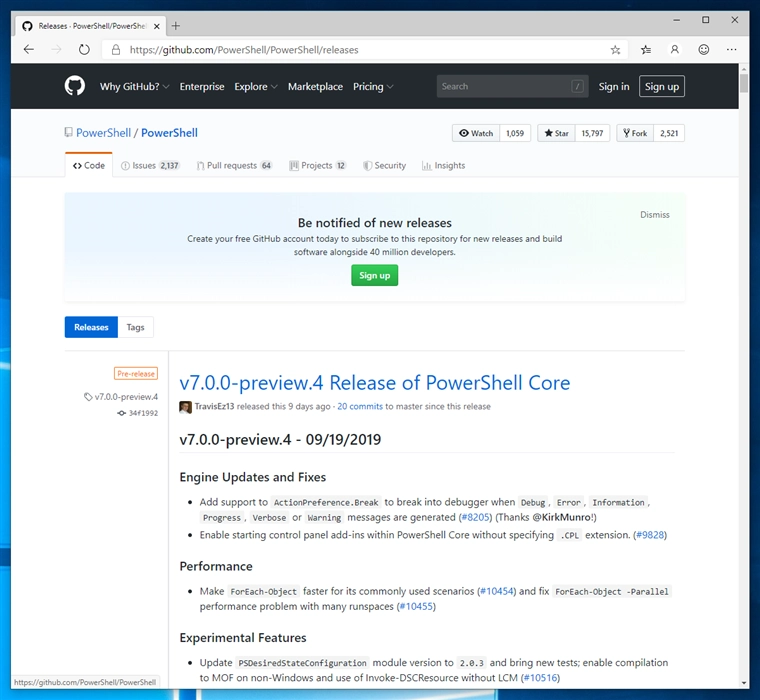Click the @KirkMunro mention
Image resolution: width=760 pixels, height=700 pixels.
pos(562,517)
